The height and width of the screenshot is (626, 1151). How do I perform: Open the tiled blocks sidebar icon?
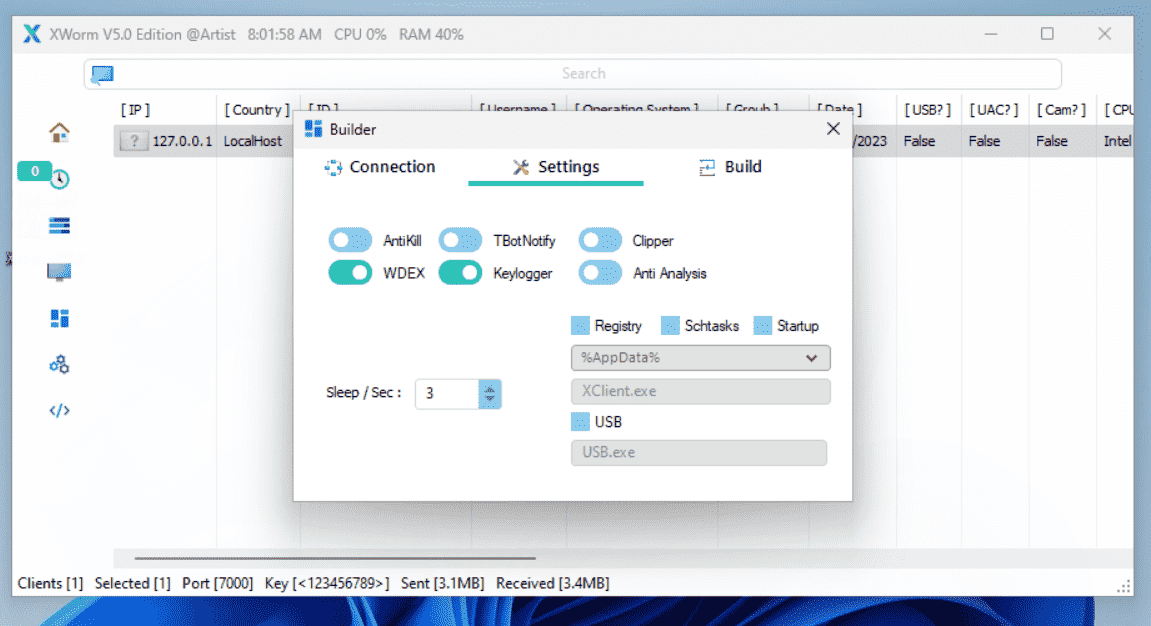[x=59, y=319]
